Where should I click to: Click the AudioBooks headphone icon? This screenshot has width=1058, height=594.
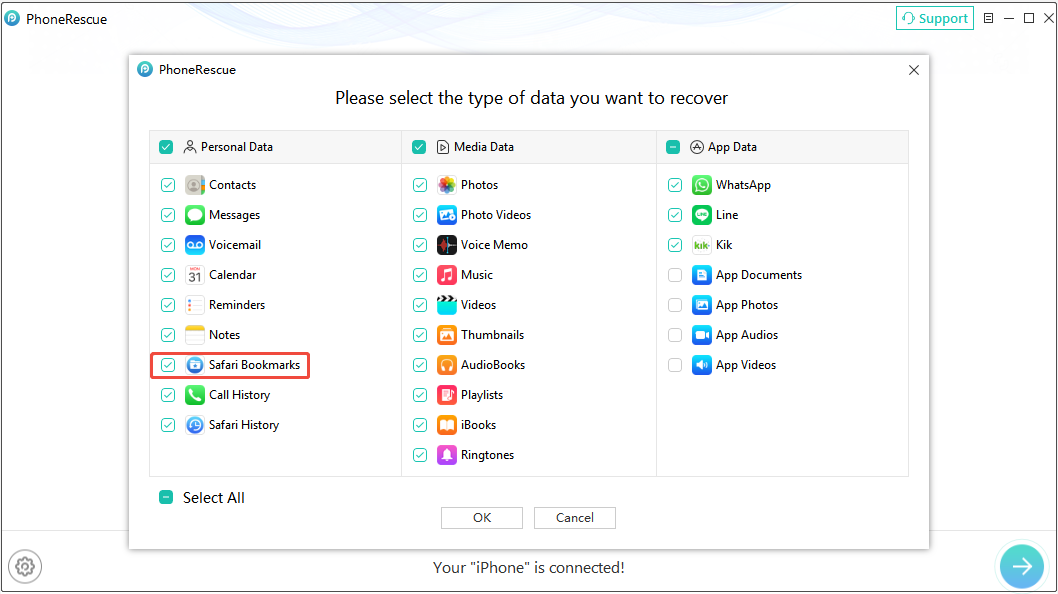click(447, 365)
